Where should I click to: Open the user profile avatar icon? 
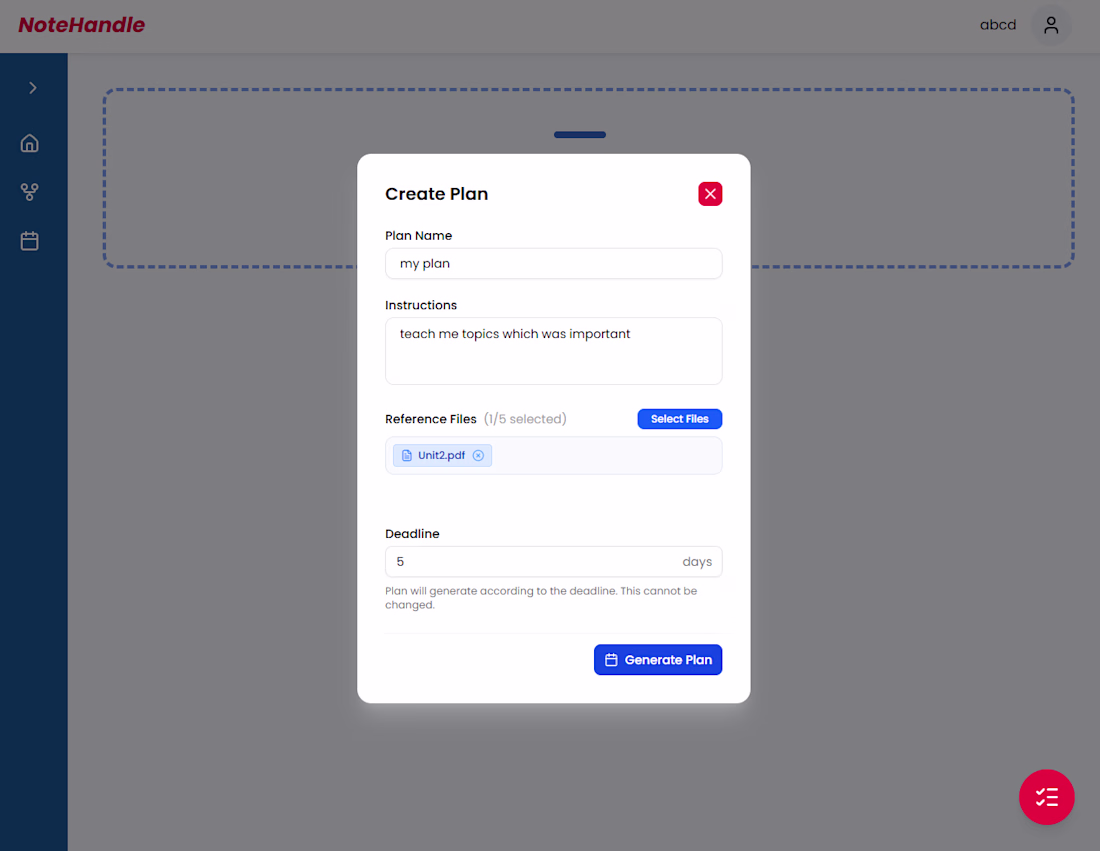[1050, 25]
